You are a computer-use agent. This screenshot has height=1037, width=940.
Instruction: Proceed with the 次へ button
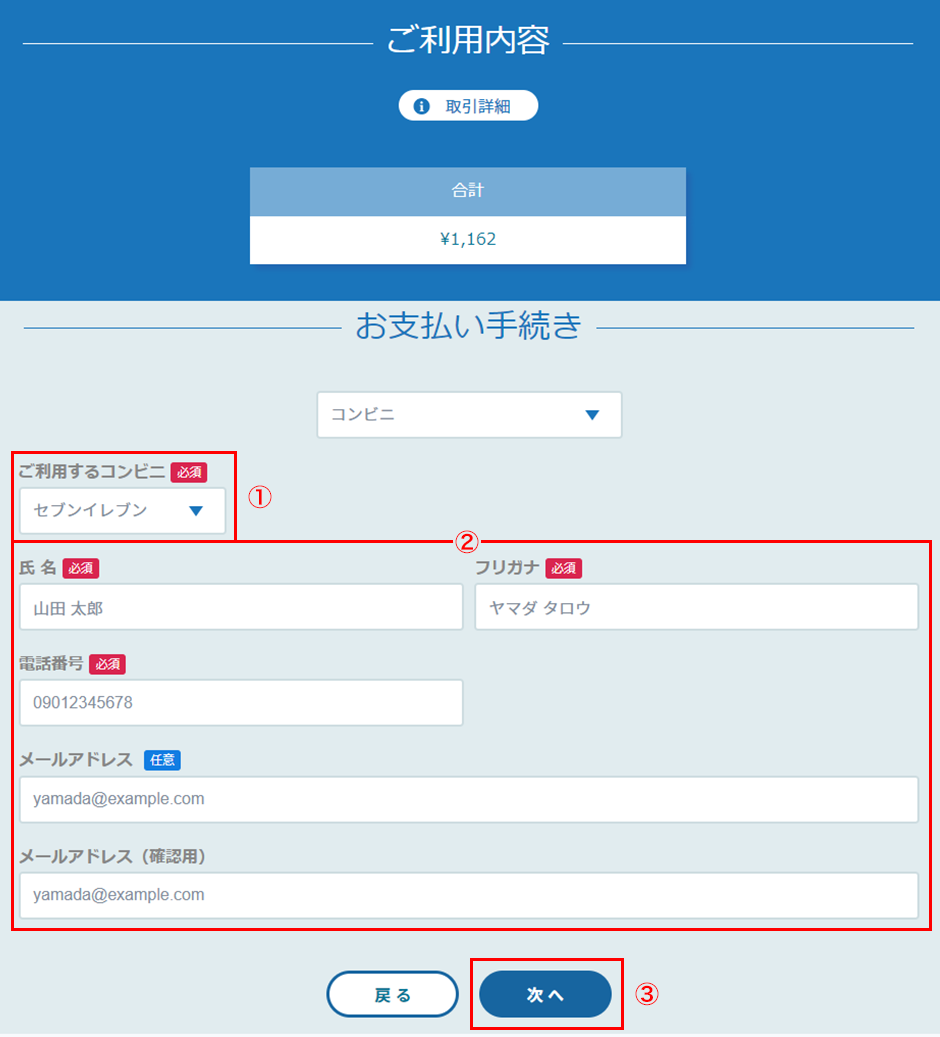click(545, 994)
